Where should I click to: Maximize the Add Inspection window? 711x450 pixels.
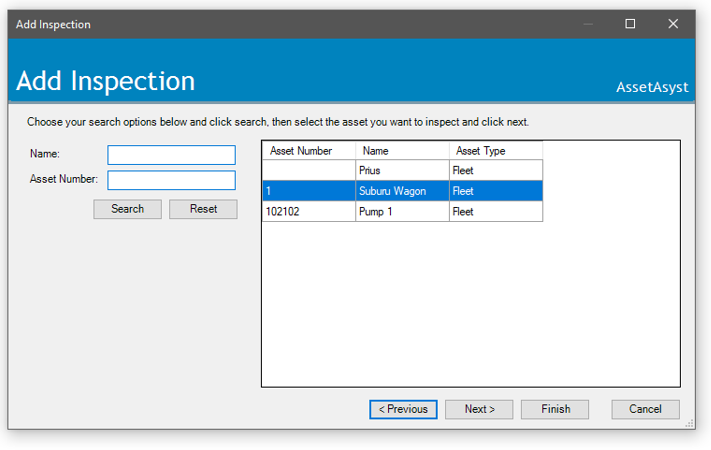click(630, 24)
